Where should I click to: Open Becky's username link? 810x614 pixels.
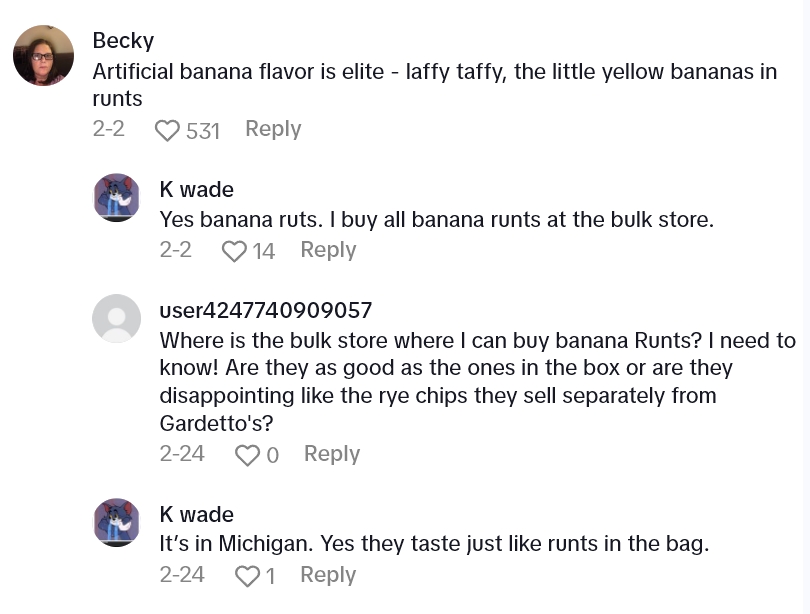click(123, 40)
